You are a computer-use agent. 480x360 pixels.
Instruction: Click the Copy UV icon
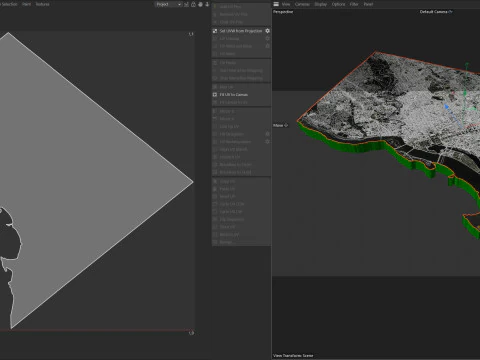pos(215,182)
